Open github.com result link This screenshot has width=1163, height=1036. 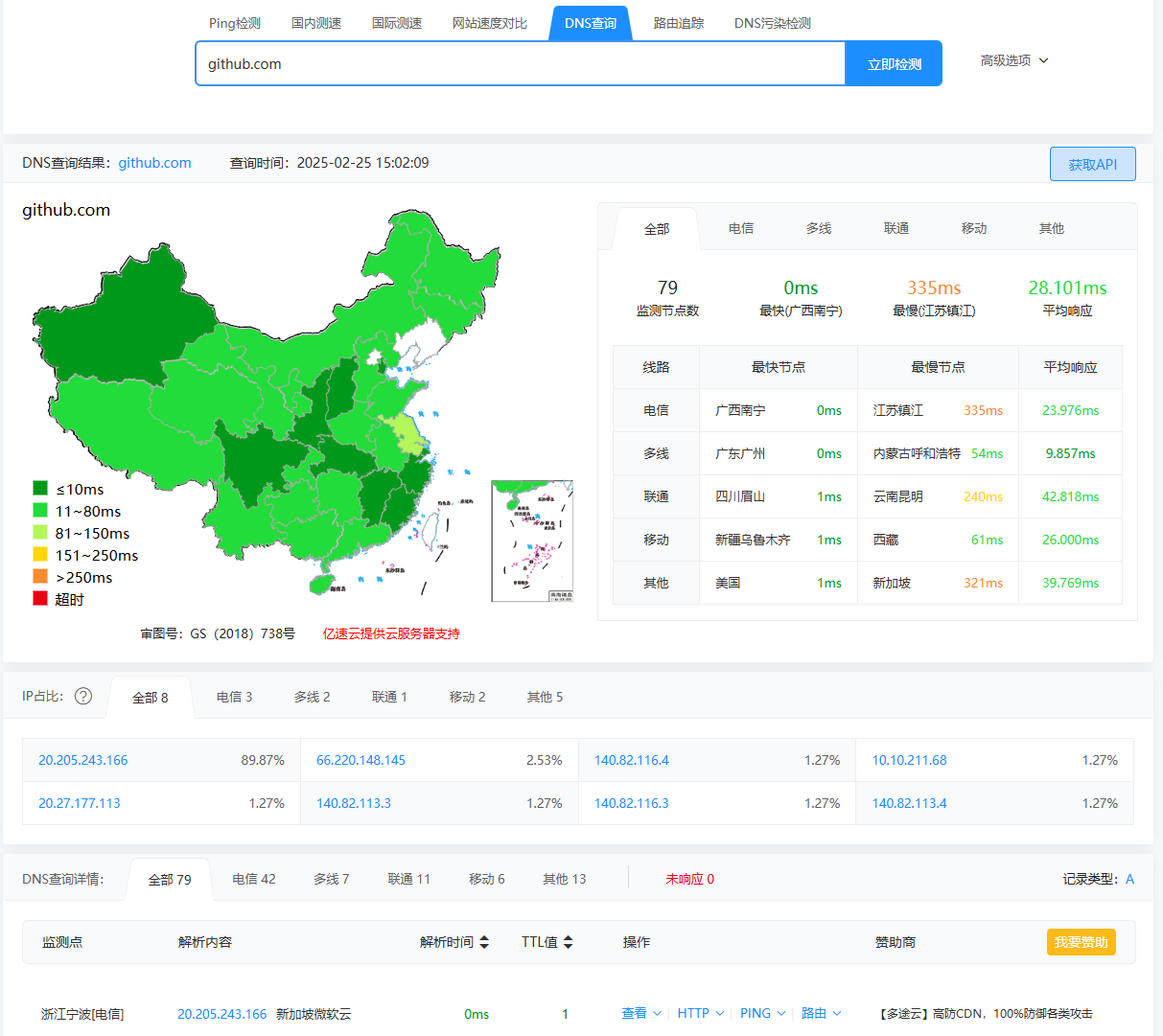coord(155,163)
